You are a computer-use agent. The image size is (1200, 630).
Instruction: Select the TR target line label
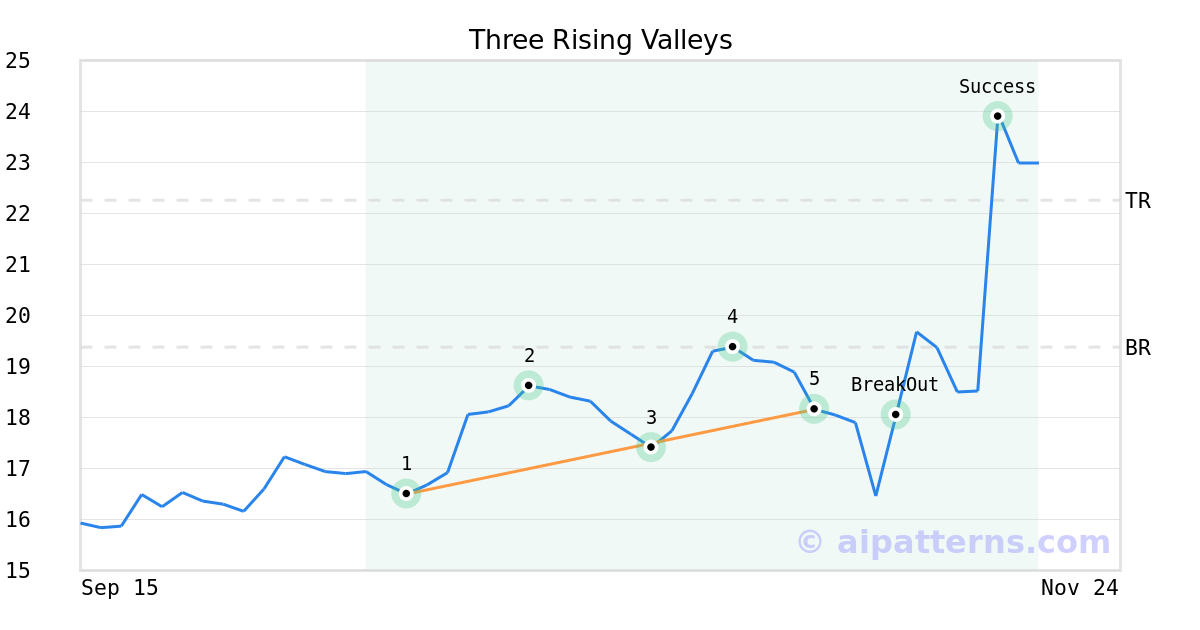(x=1138, y=201)
